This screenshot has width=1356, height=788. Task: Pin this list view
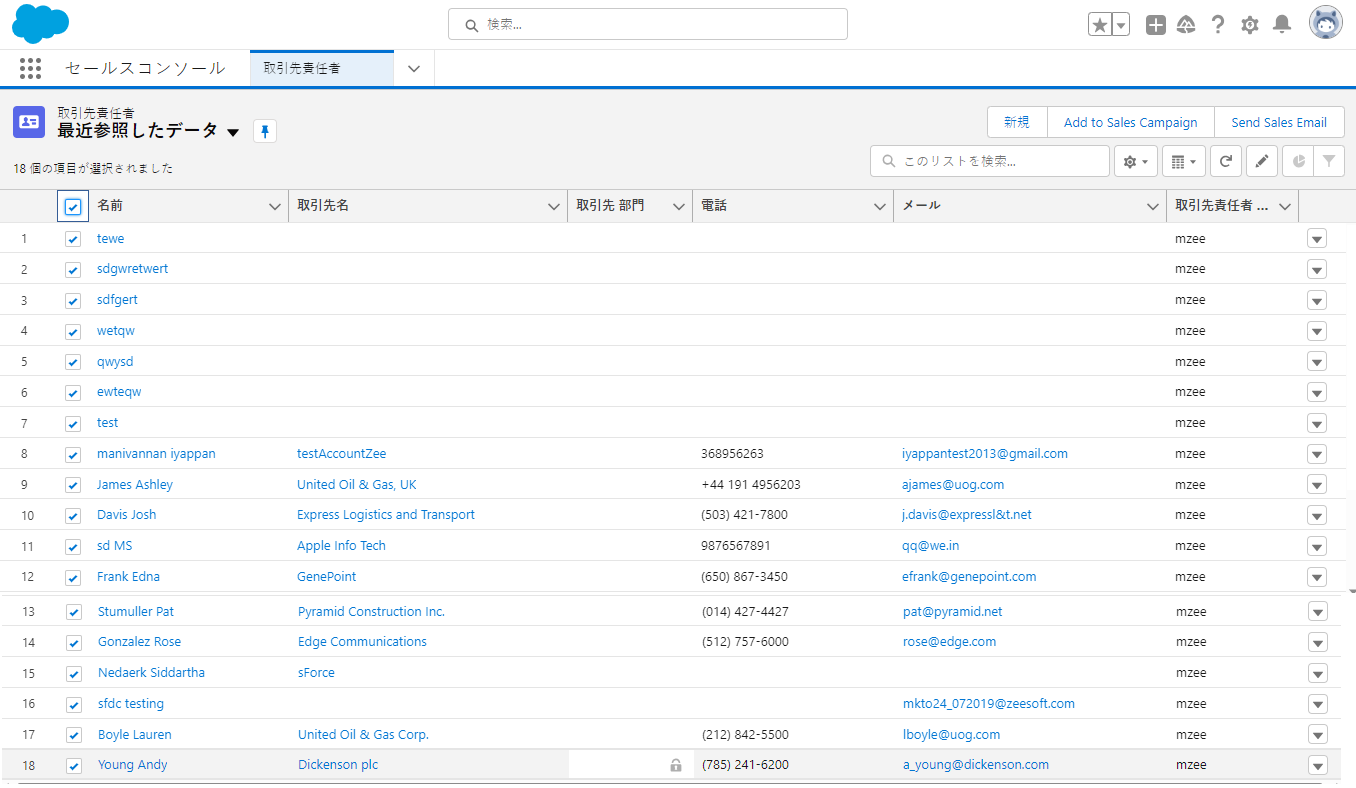(x=265, y=131)
